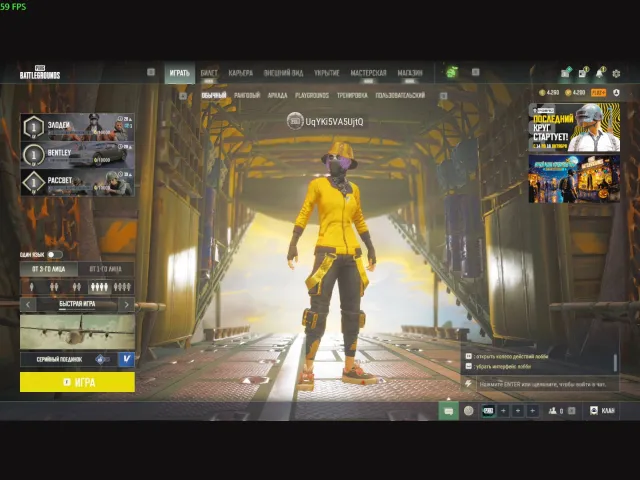The image size is (640, 480).
Task: Open the notifications bell icon
Action: tap(599, 73)
